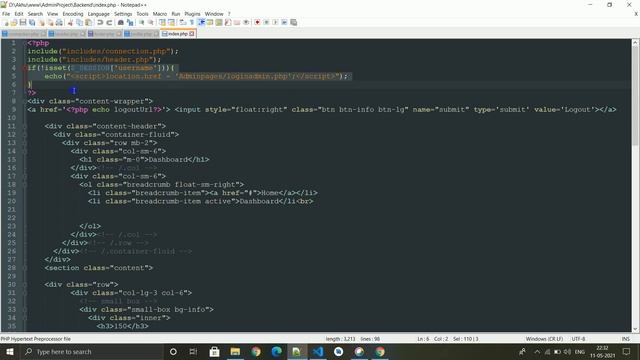Image resolution: width=640 pixels, height=360 pixels.
Task: Open the Settings menu
Action: click(123, 14)
